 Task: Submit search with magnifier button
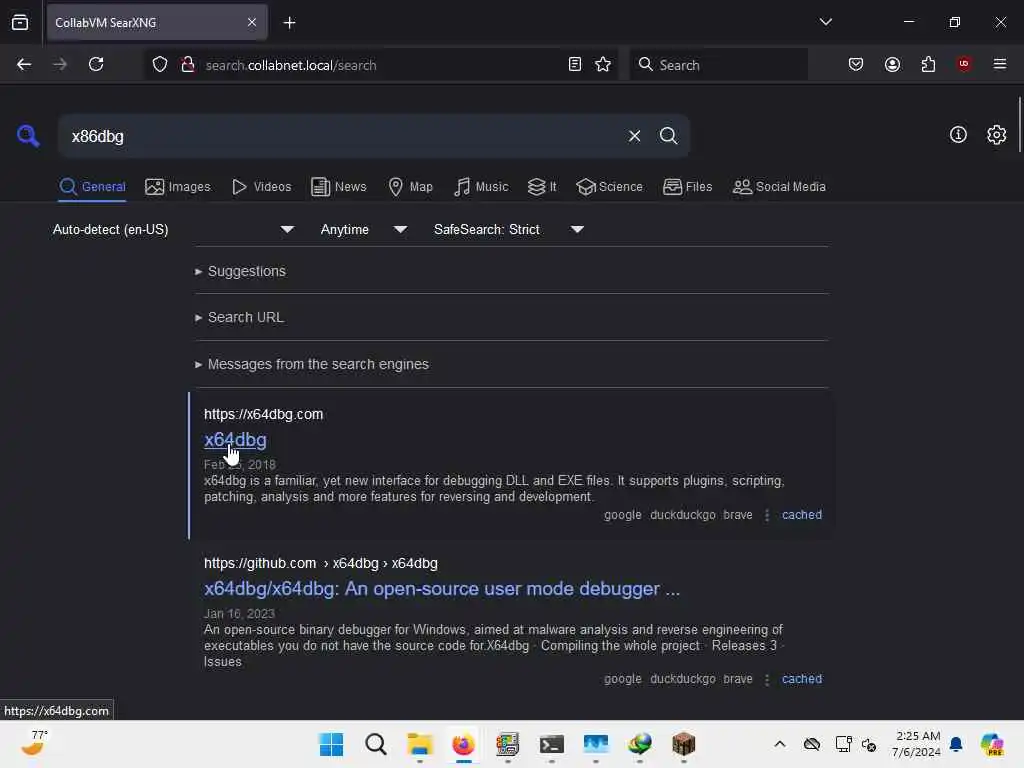(x=668, y=136)
